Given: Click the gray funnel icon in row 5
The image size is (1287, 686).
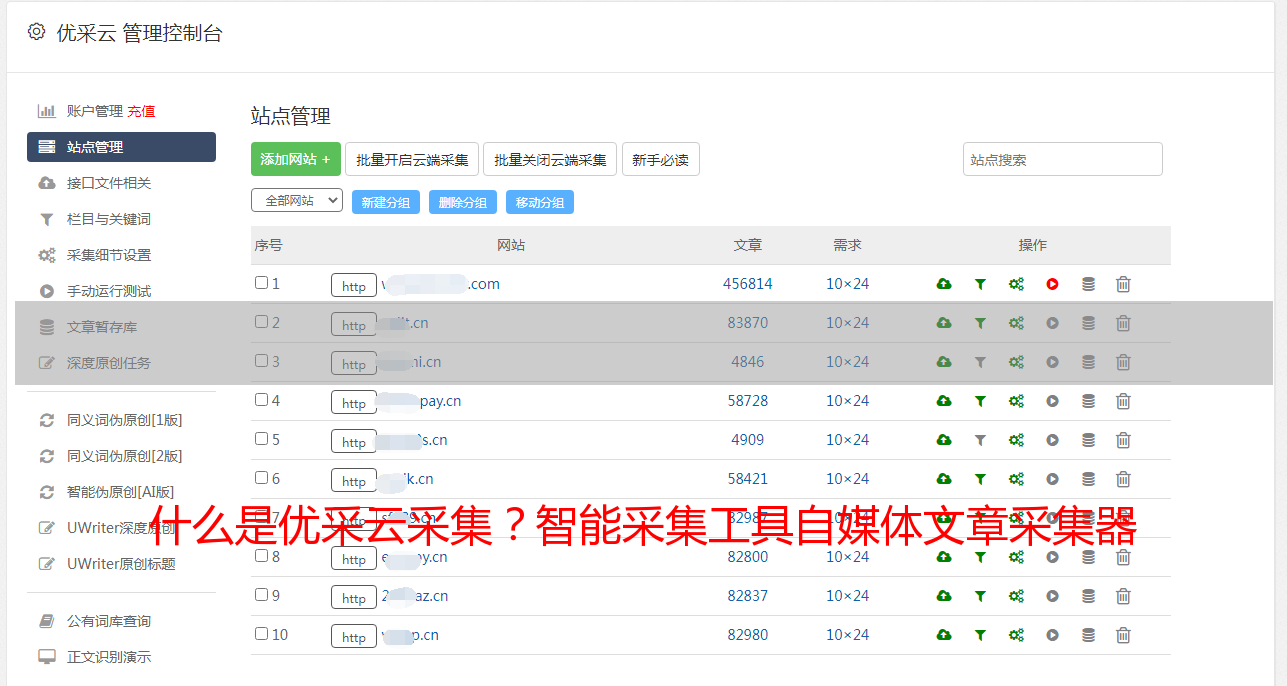Looking at the screenshot, I should [980, 440].
